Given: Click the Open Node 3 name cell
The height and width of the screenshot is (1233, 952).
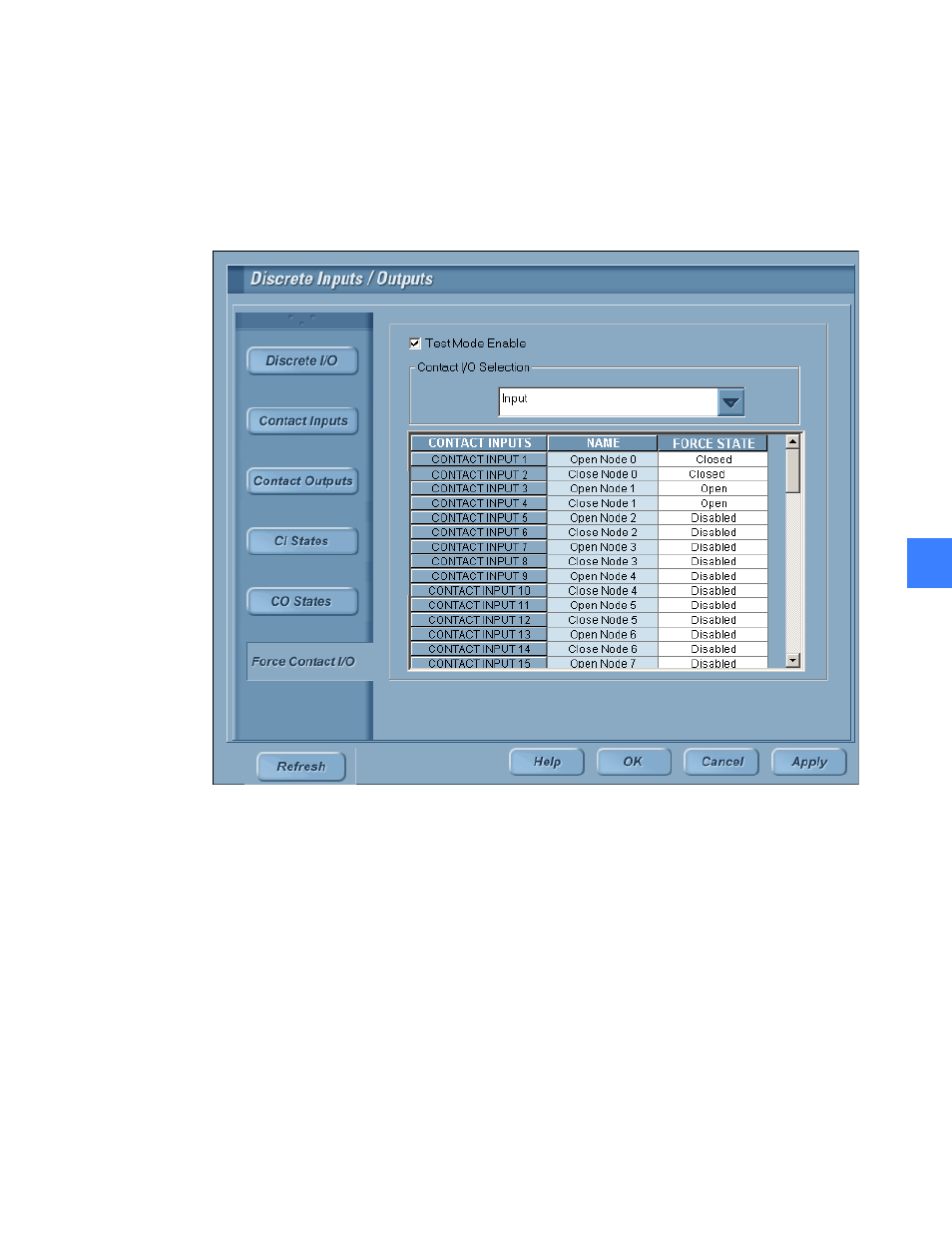Looking at the screenshot, I should 603,547.
